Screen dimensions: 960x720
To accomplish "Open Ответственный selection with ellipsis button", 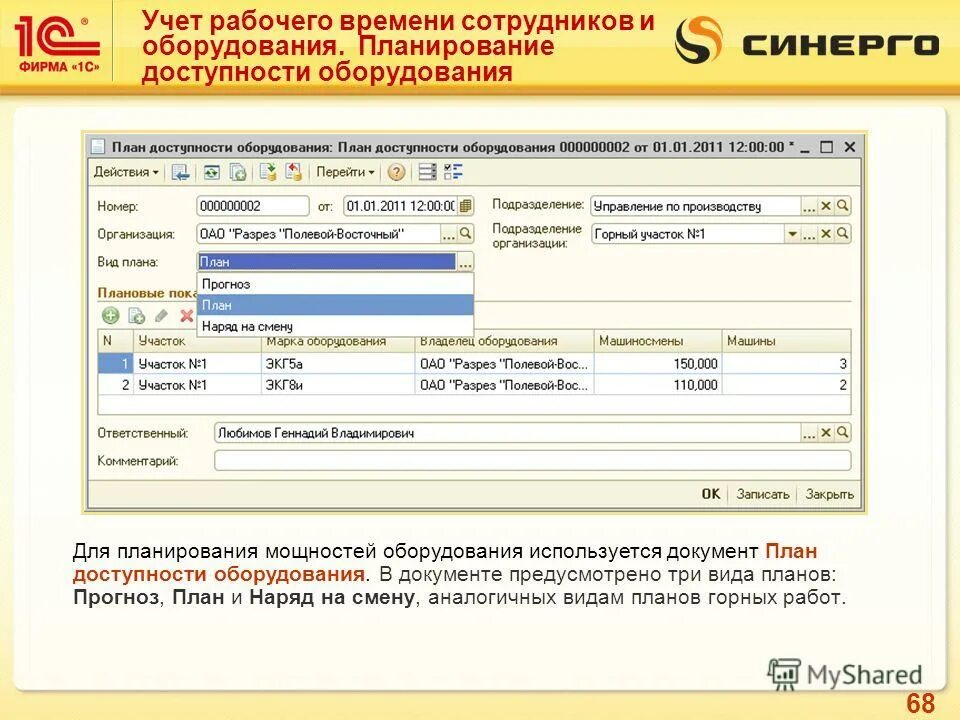I will pyautogui.click(x=811, y=433).
